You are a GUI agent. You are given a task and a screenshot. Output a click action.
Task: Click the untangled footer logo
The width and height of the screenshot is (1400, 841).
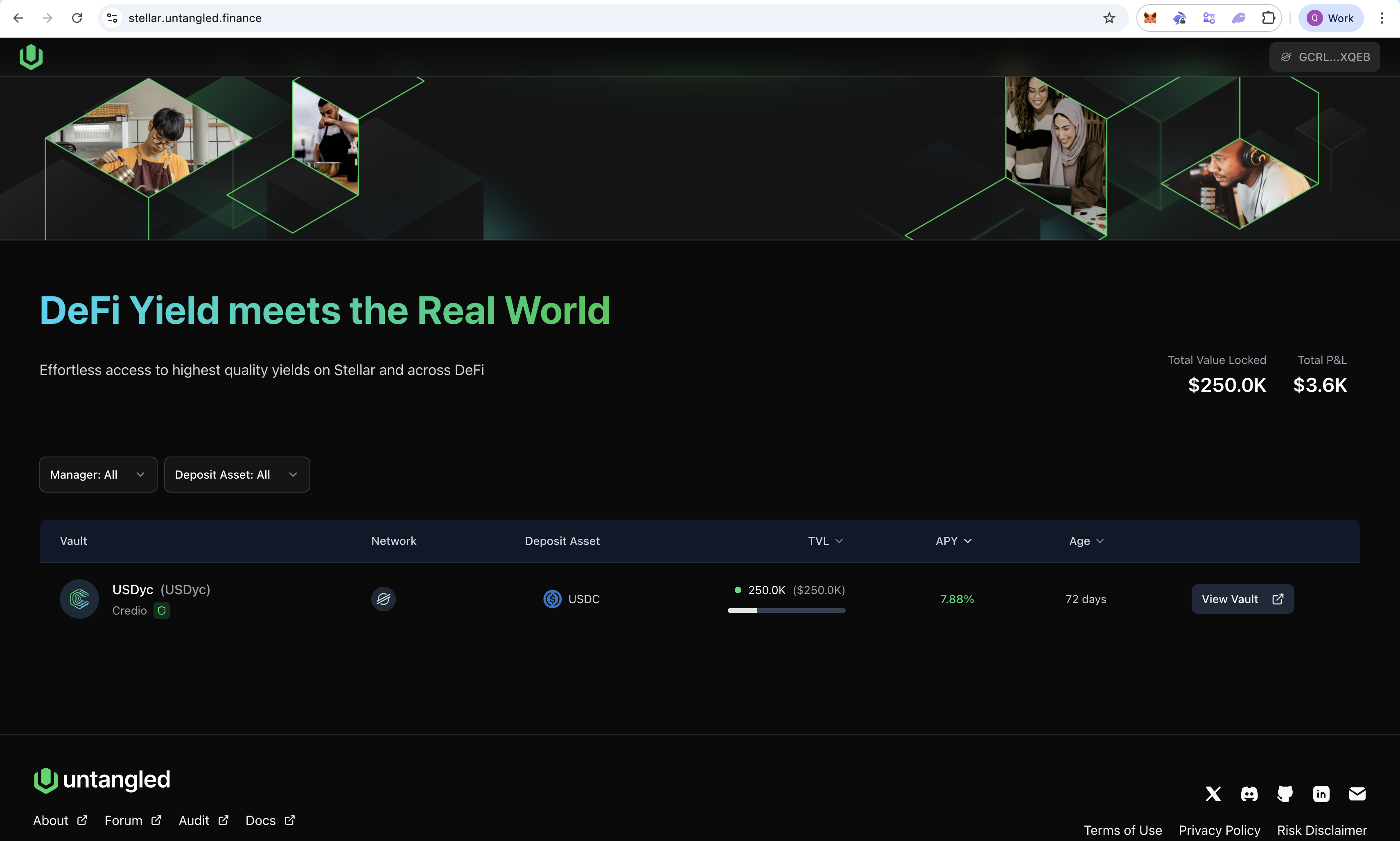click(102, 780)
